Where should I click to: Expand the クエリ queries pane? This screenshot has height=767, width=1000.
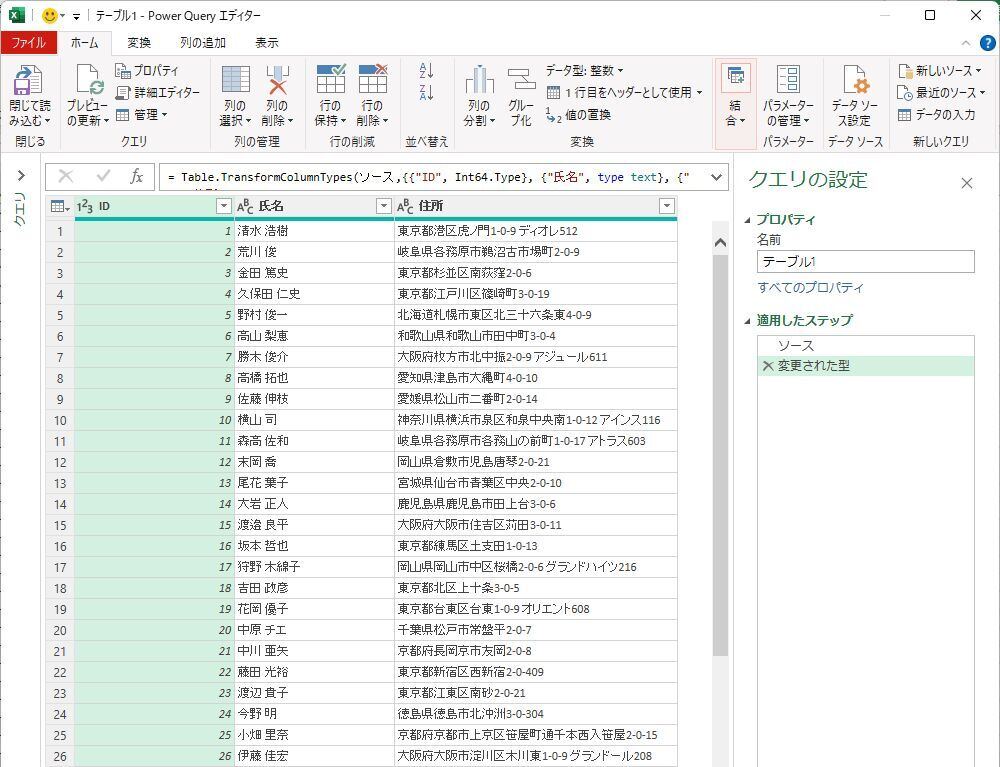tap(21, 175)
